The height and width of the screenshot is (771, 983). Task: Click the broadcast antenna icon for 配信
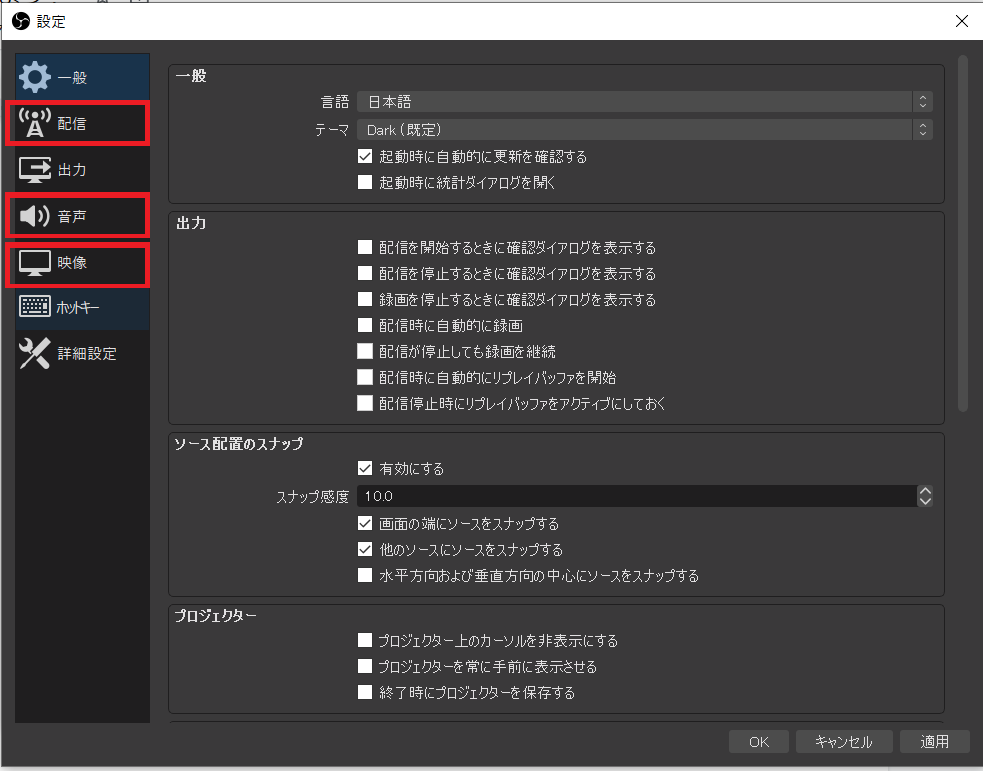pos(34,123)
